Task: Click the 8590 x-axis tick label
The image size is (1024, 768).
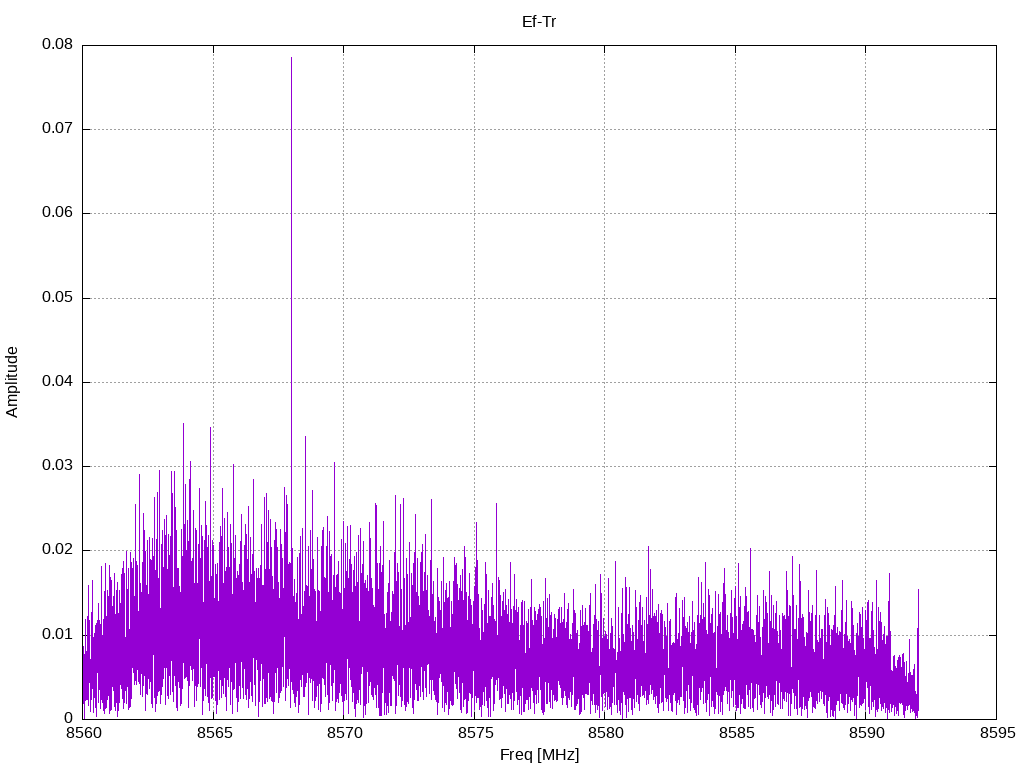Action: pyautogui.click(x=865, y=733)
